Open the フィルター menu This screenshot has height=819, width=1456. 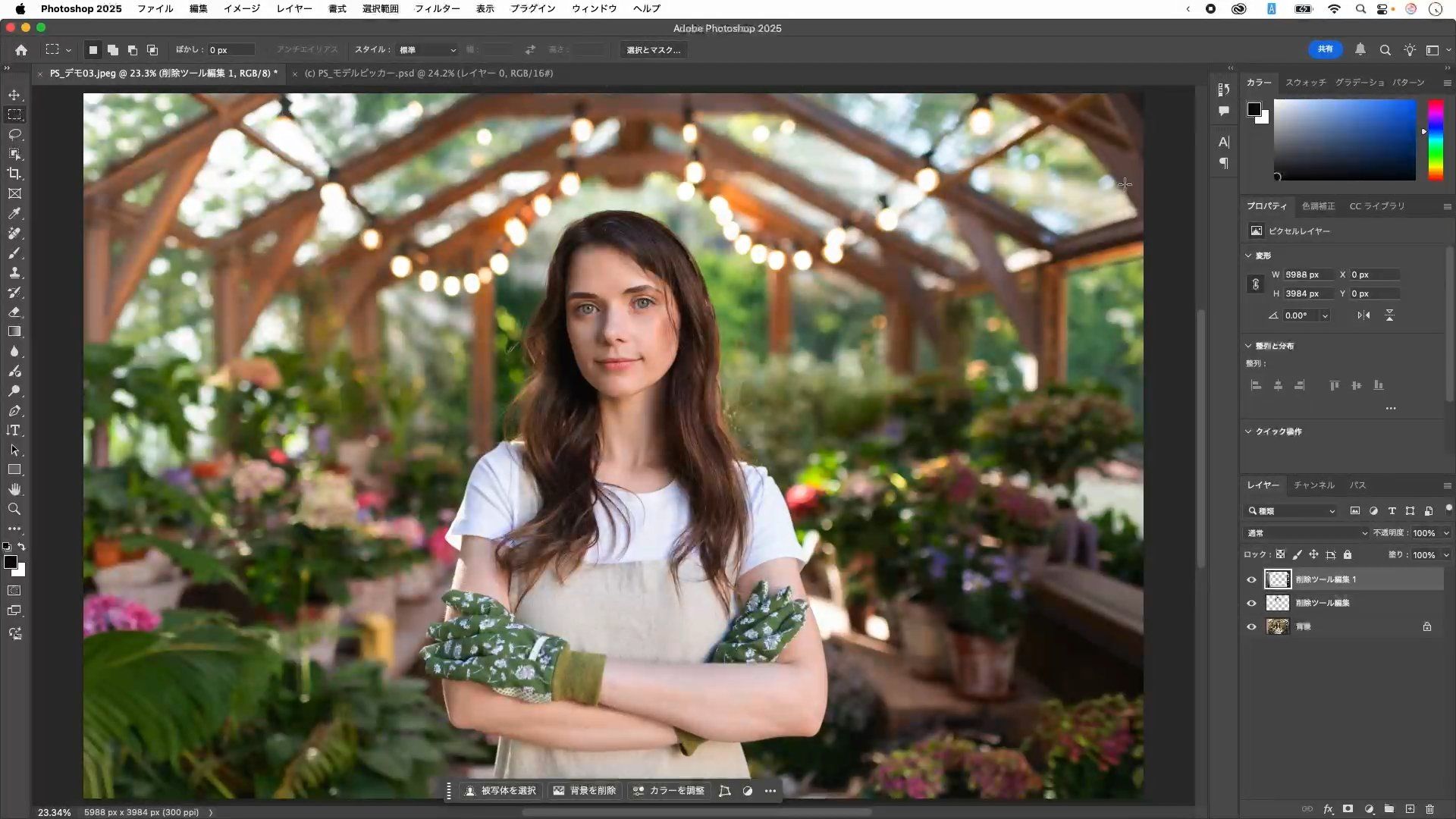click(x=437, y=8)
